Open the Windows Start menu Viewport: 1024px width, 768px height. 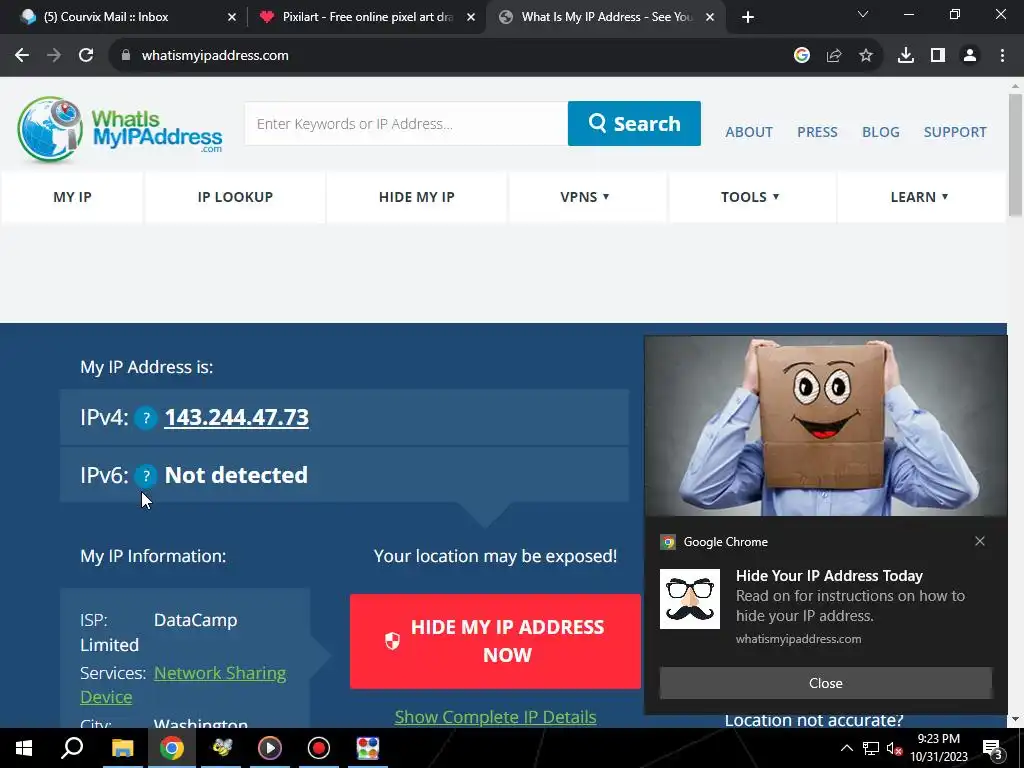click(24, 748)
